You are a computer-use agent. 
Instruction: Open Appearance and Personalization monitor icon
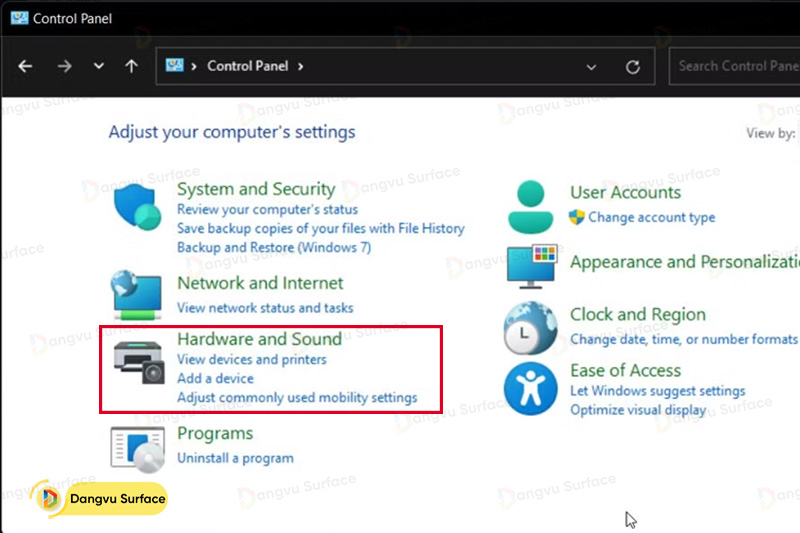click(532, 266)
